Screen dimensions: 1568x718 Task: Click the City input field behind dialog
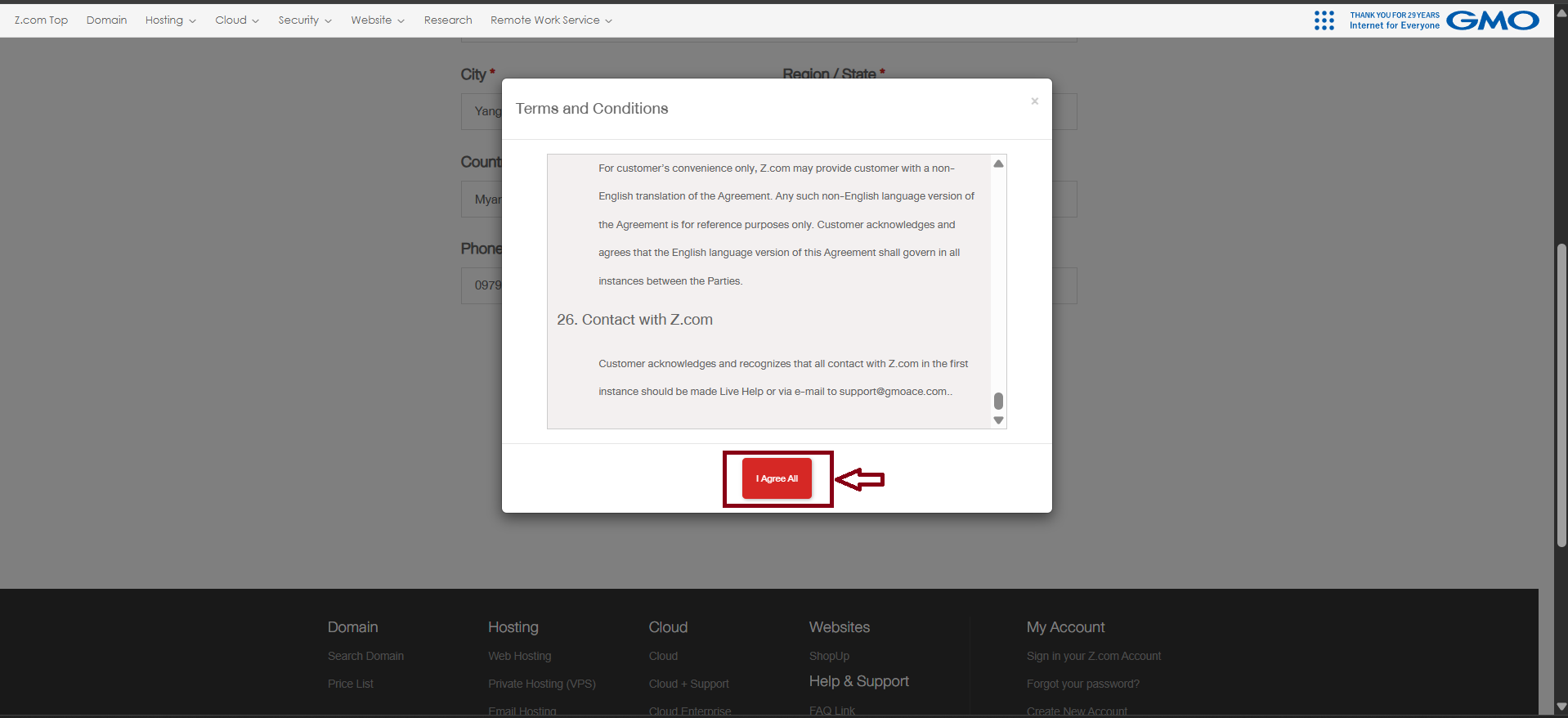(482, 111)
